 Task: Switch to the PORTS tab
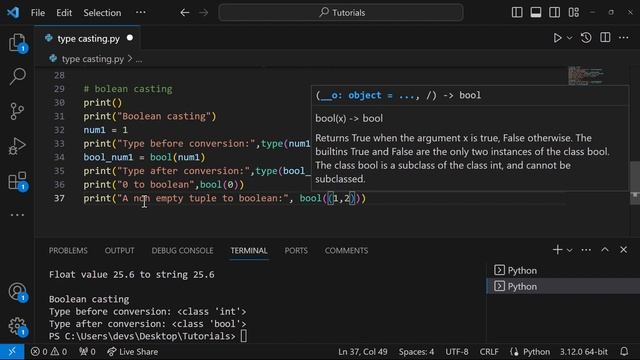tap(296, 250)
